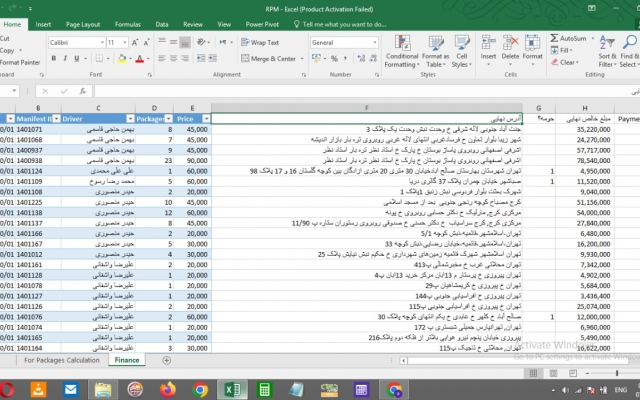Image resolution: width=640 pixels, height=400 pixels.
Task: Toggle Italic formatting
Action: [65, 59]
